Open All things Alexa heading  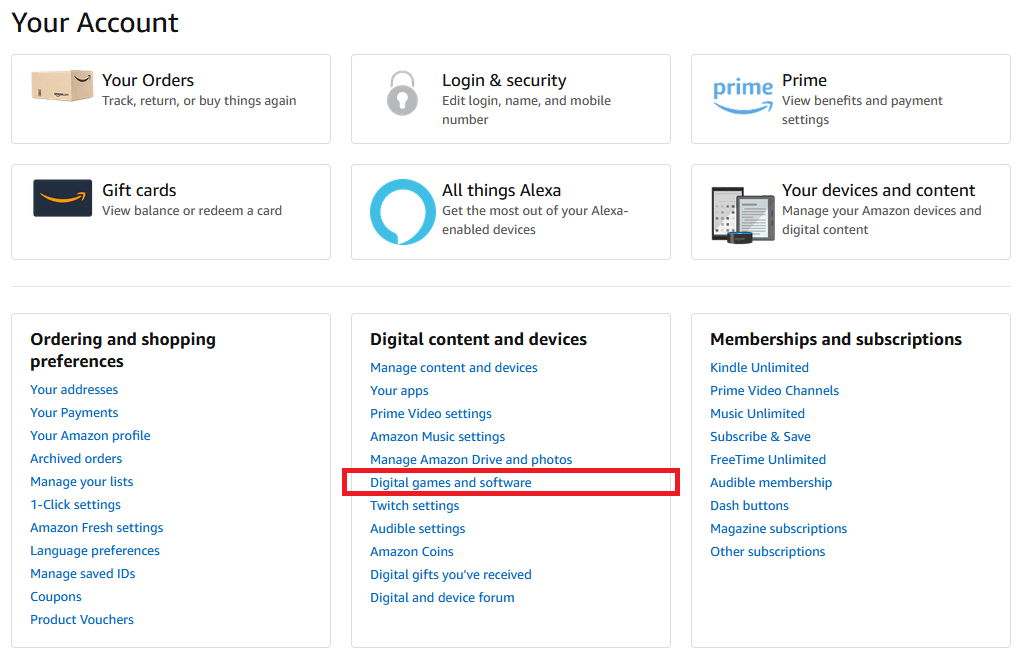501,190
